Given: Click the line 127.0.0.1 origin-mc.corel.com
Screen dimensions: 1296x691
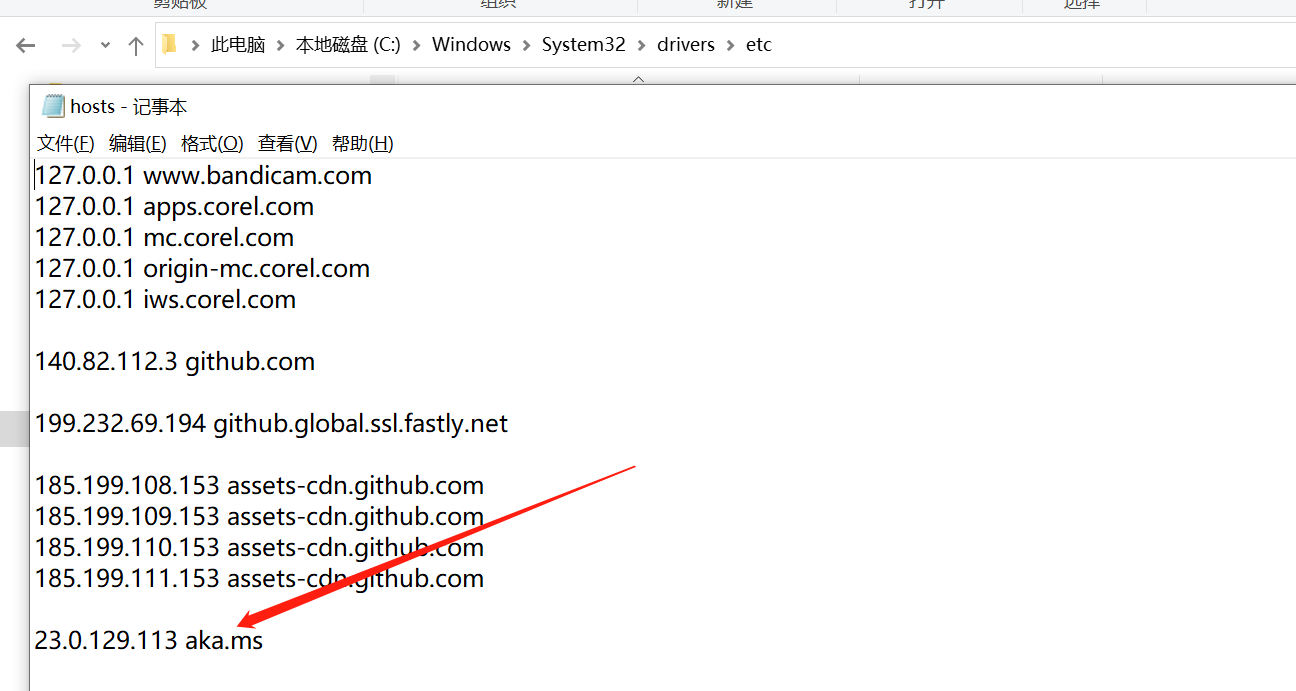Looking at the screenshot, I should point(202,269).
